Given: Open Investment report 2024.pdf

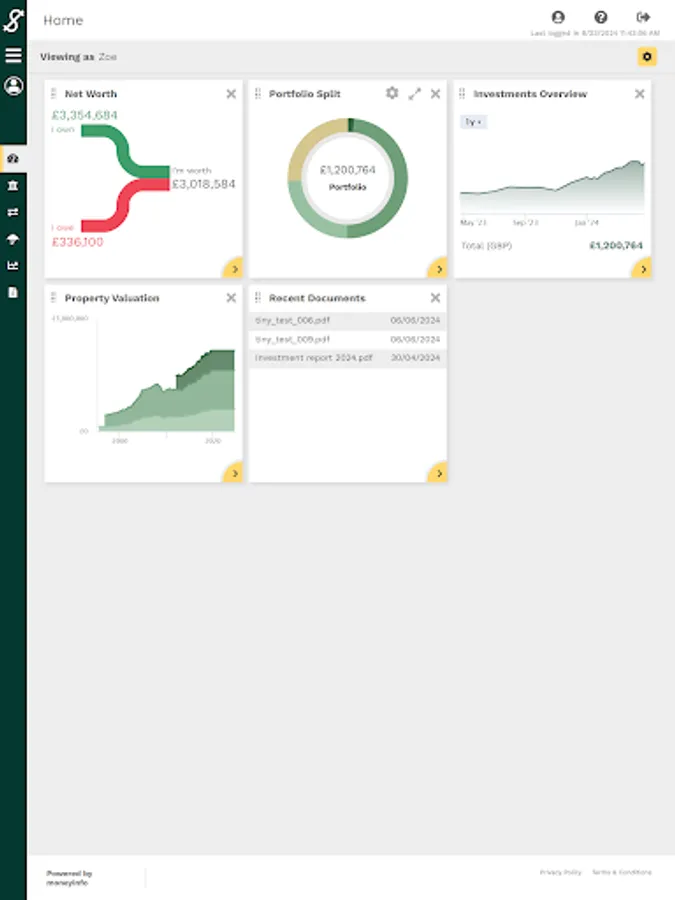Looking at the screenshot, I should pos(348,358).
